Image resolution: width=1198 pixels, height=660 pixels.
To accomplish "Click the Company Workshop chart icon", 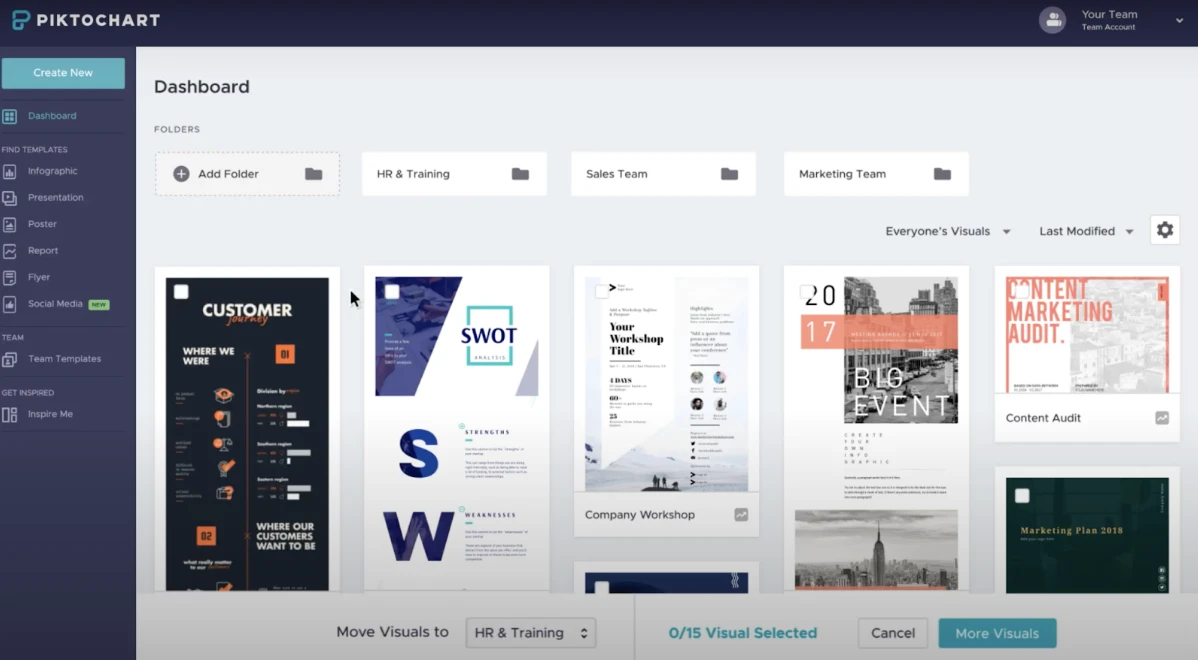I will [x=741, y=515].
